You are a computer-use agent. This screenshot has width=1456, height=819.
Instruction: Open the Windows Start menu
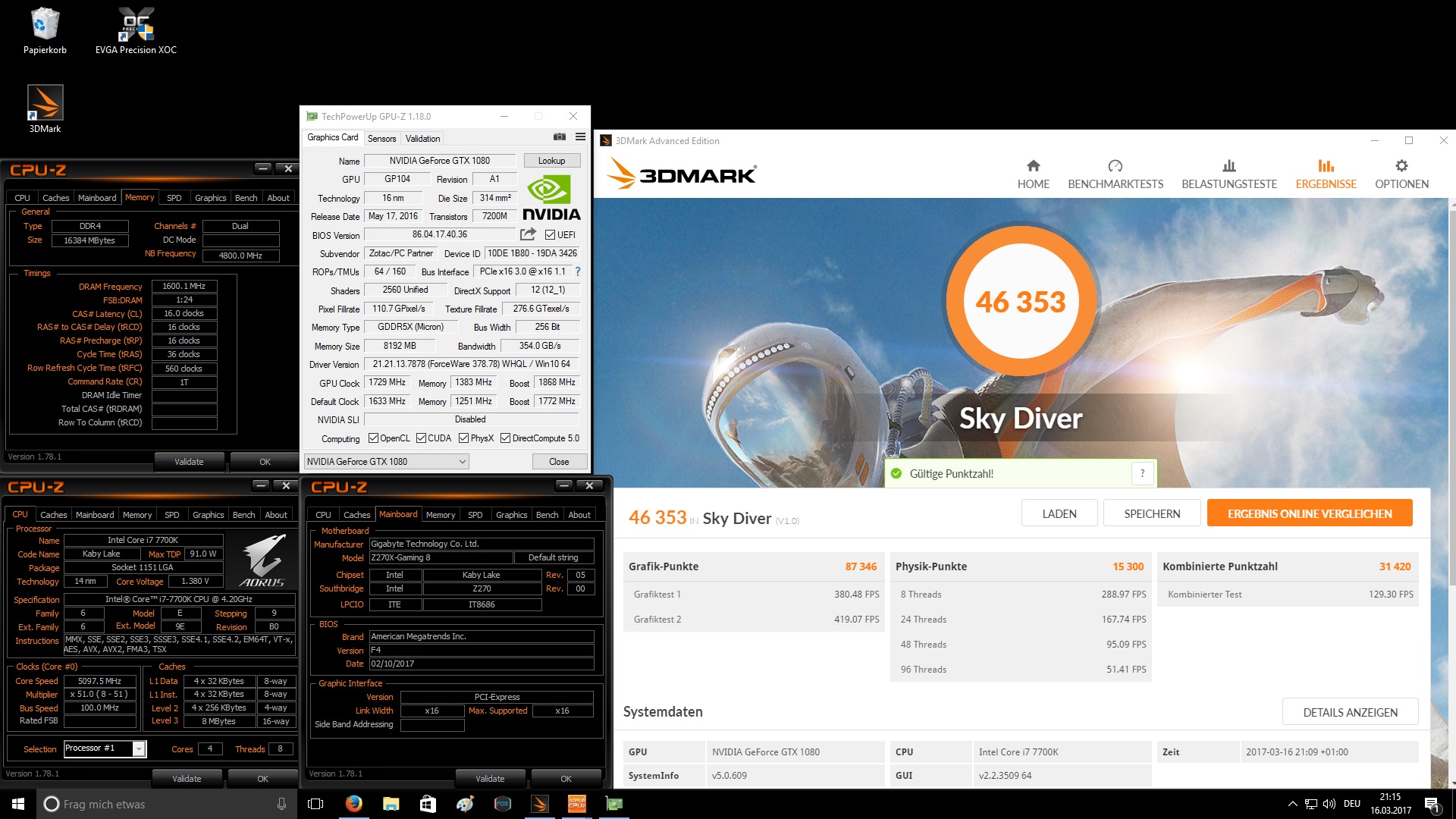[x=18, y=804]
